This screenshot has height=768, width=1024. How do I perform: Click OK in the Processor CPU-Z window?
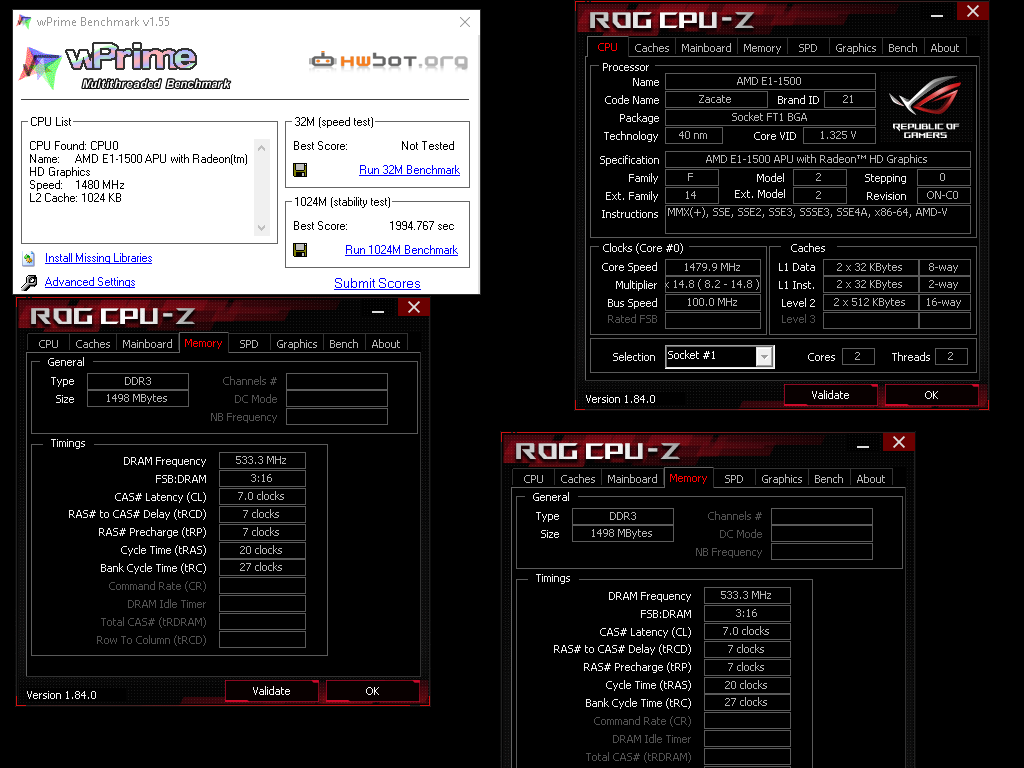pos(931,395)
